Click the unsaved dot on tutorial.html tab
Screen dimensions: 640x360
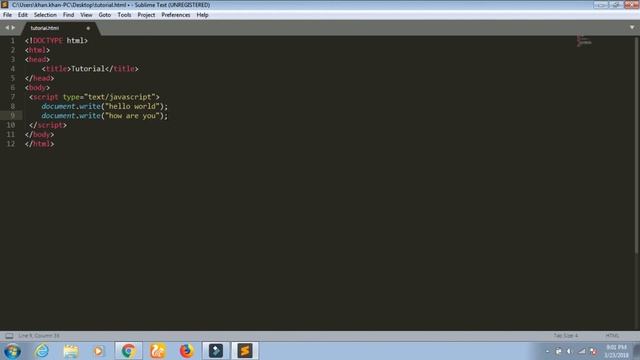coord(88,28)
